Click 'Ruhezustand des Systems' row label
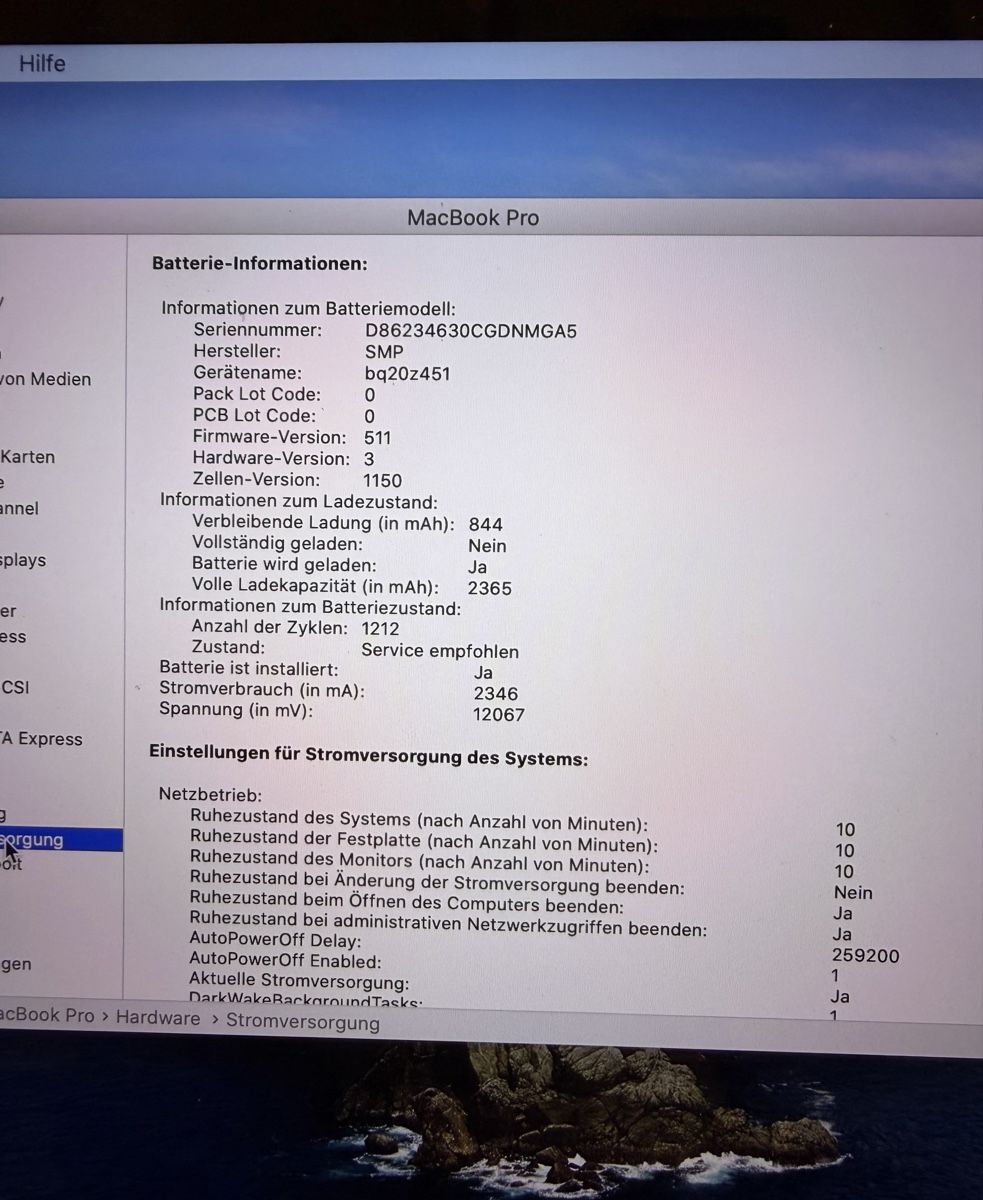This screenshot has height=1200, width=983. pos(419,821)
